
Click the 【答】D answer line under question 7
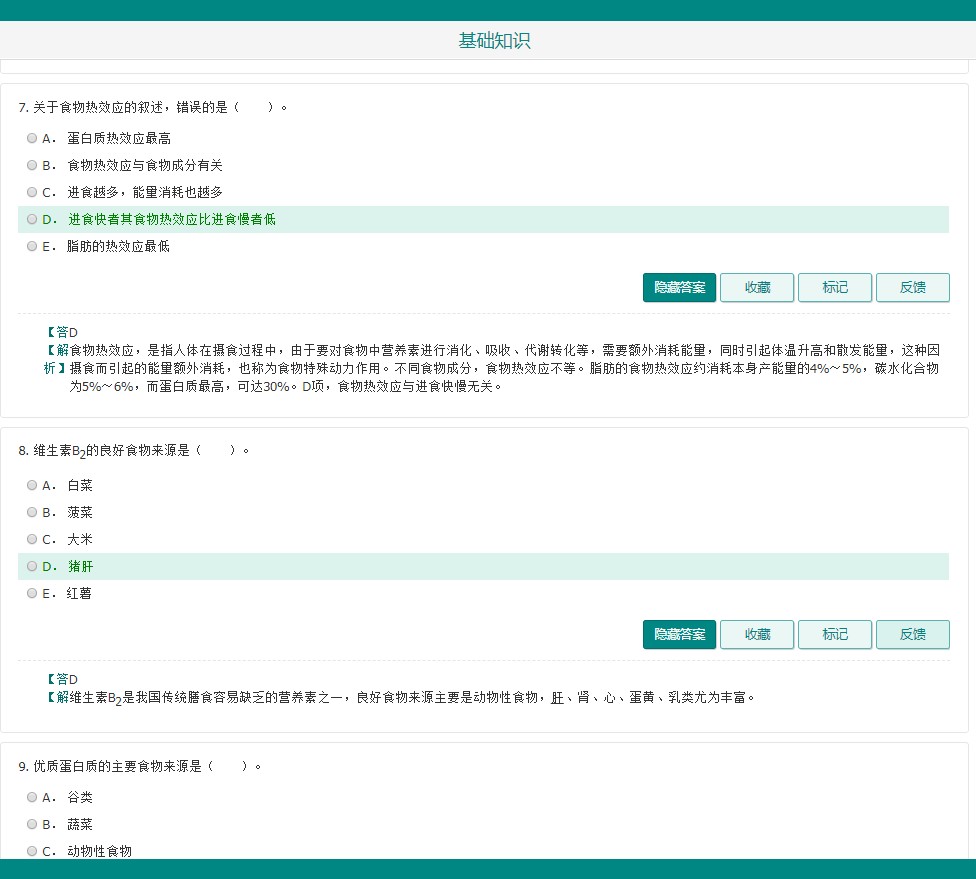tap(63, 332)
